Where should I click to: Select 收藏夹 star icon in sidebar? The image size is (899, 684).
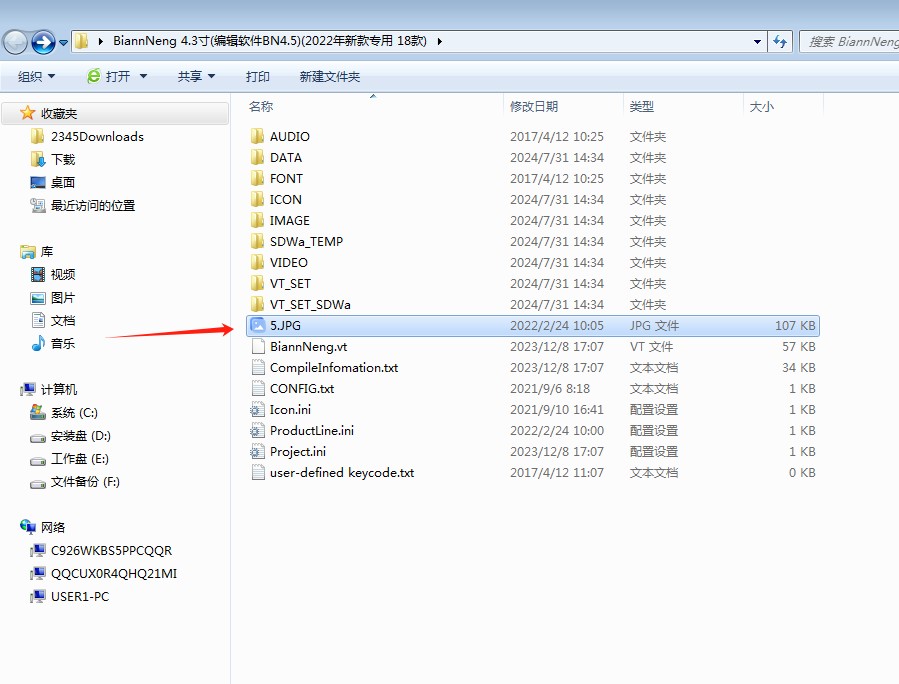[x=27, y=113]
